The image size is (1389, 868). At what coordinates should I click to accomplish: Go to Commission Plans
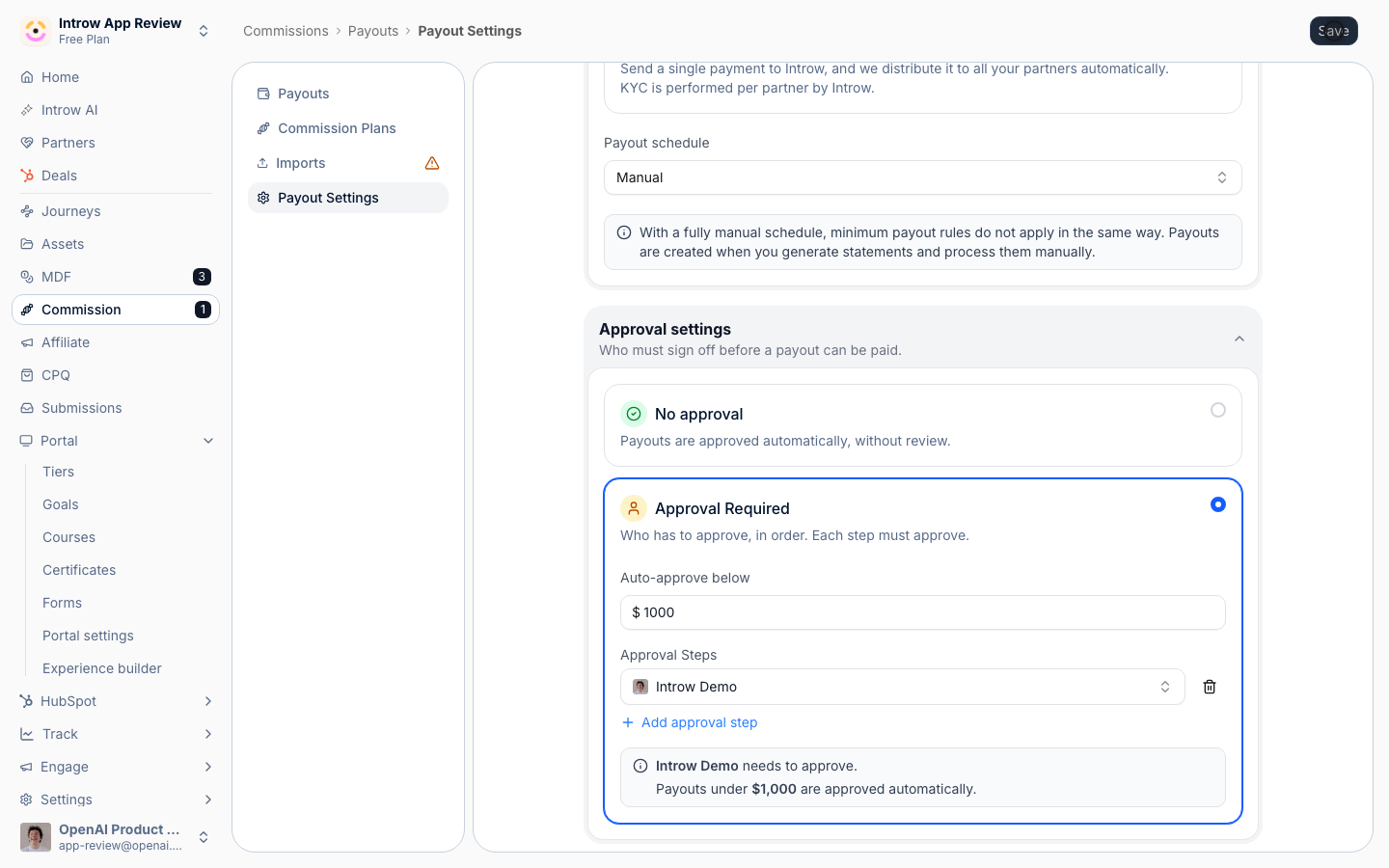pos(348,128)
